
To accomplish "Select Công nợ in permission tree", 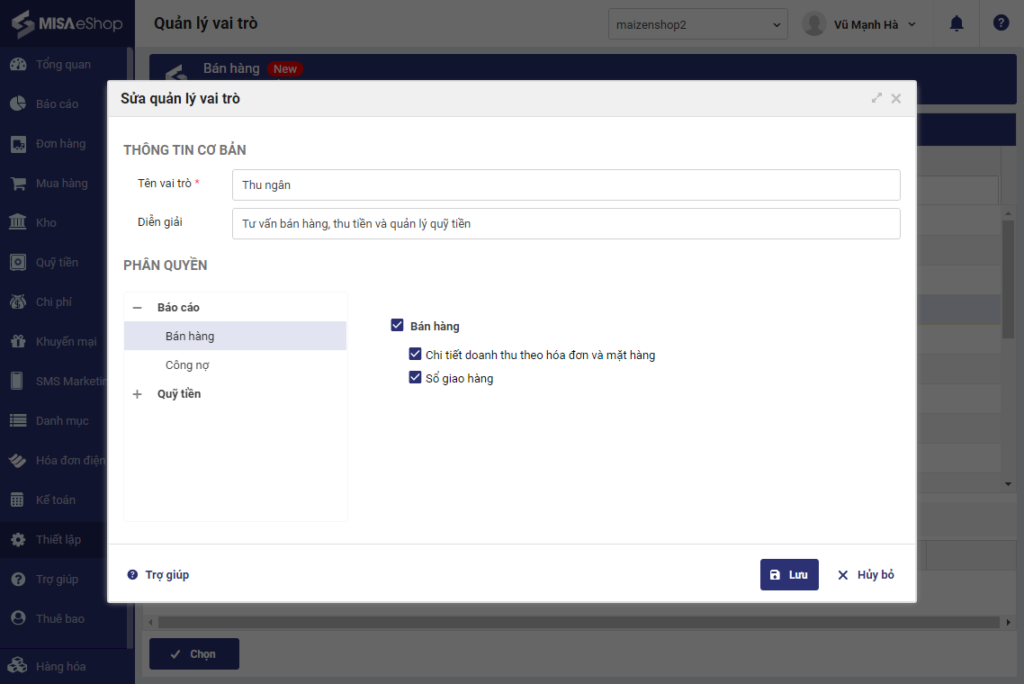I will click(x=187, y=365).
